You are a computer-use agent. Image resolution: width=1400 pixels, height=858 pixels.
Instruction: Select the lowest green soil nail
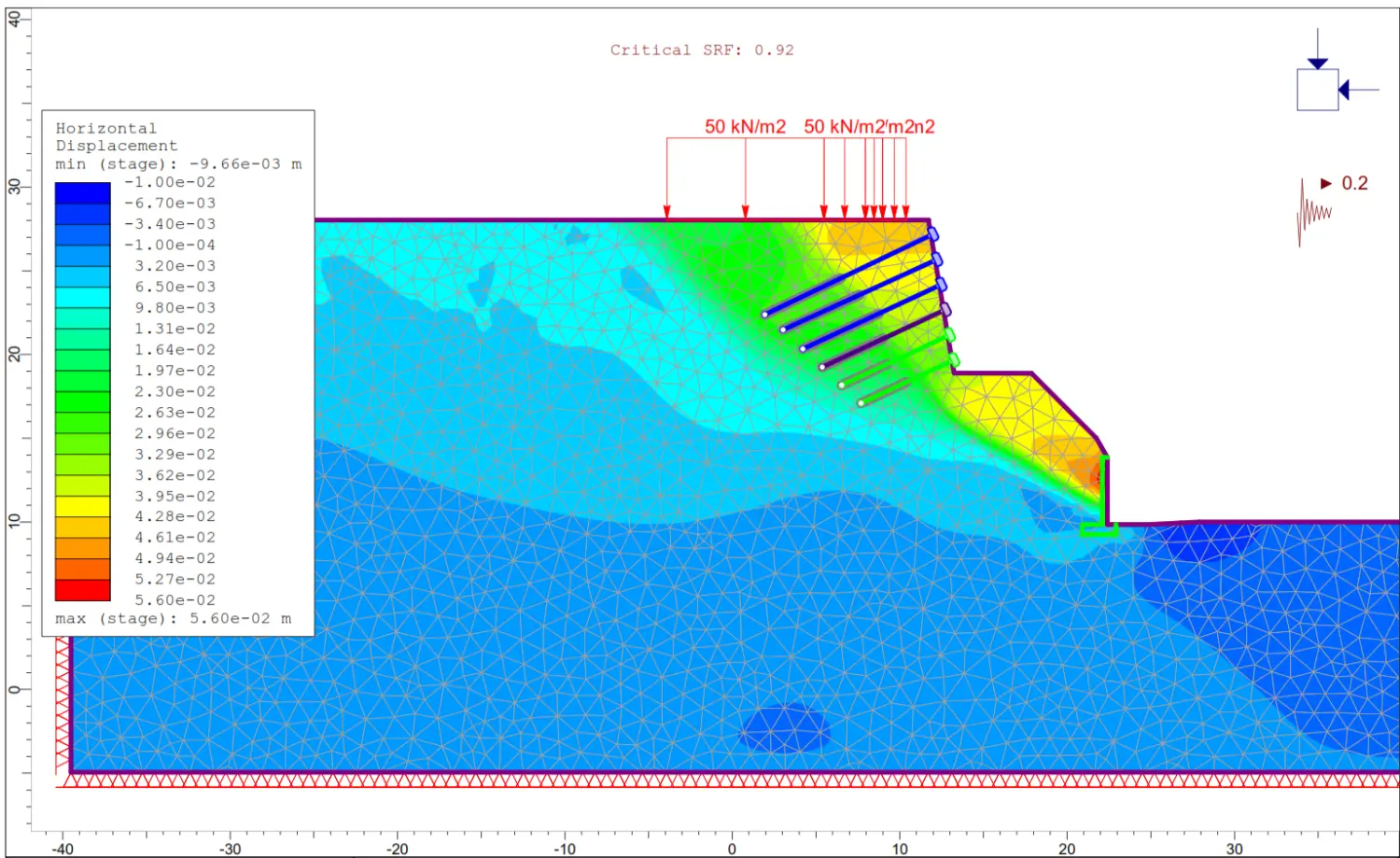(883, 391)
